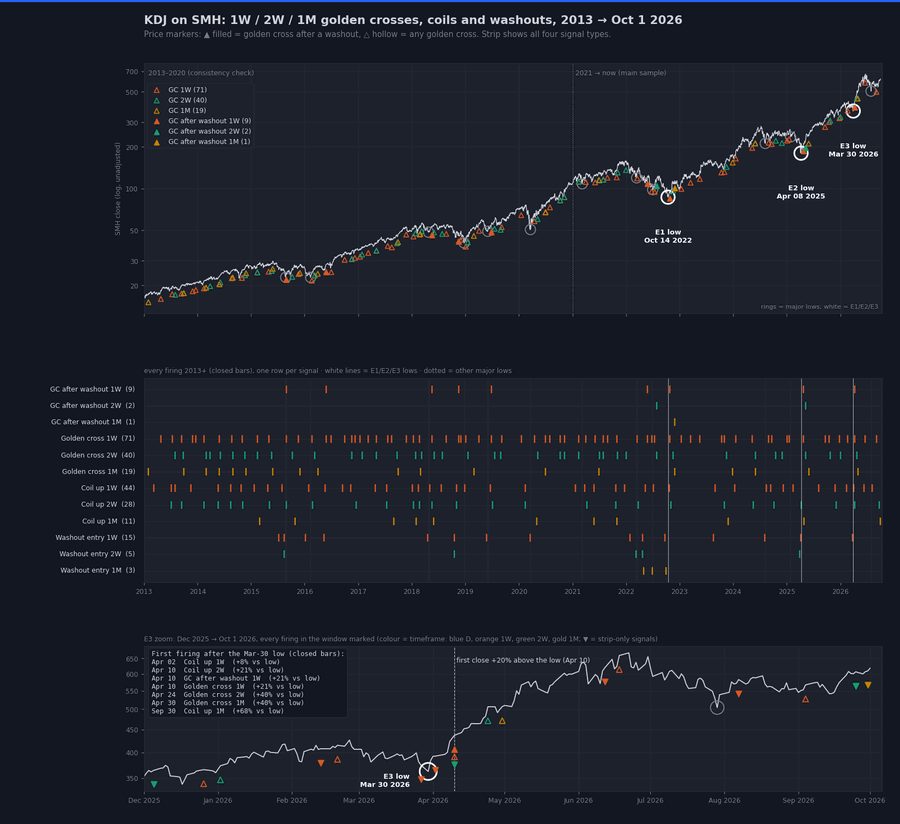The height and width of the screenshot is (824, 900).
Task: Click green down-triangle near Oct 2026
Action: [x=856, y=686]
